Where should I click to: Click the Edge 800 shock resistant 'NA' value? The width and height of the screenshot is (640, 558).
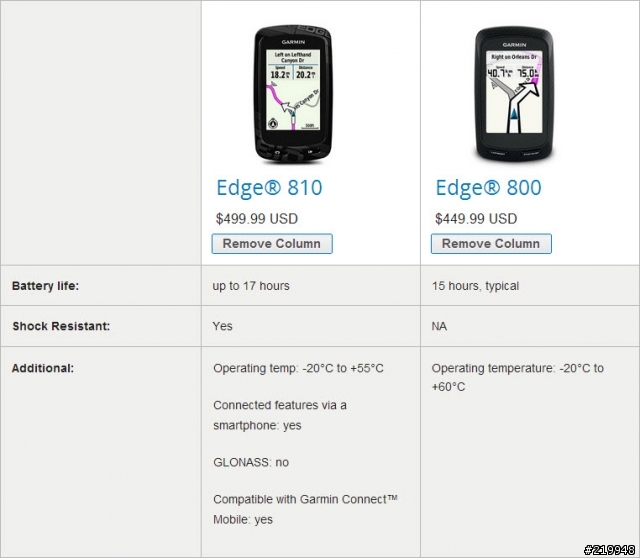point(439,326)
